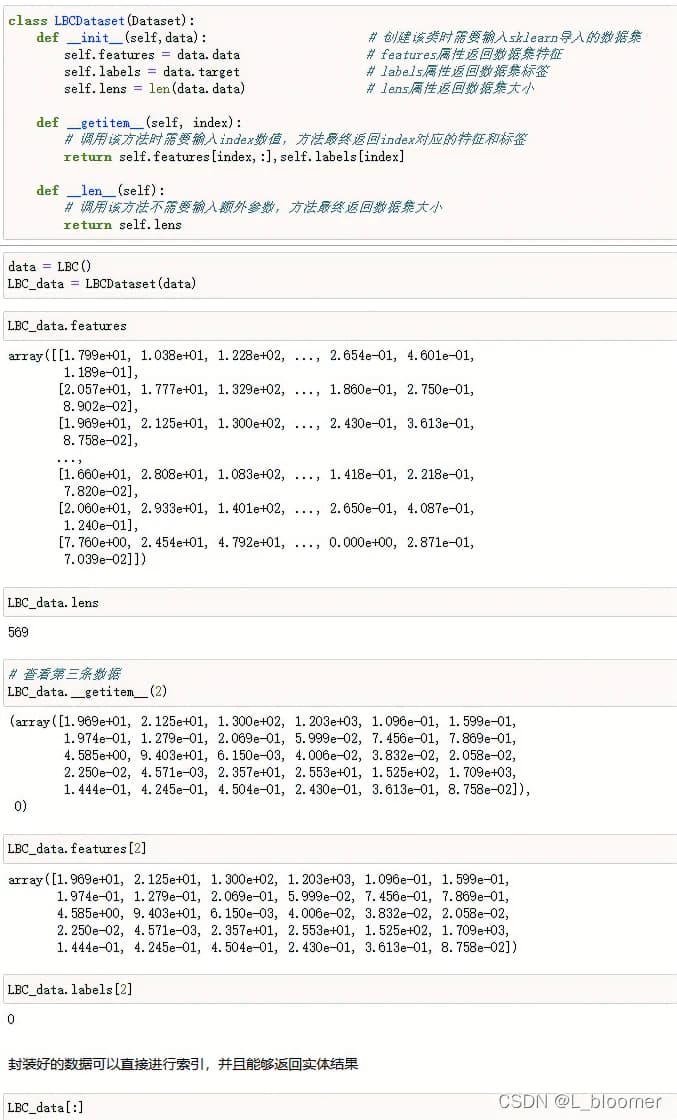Click the 'self.labels = data.target' line
677x1120 pixels.
pyautogui.click(x=151, y=72)
